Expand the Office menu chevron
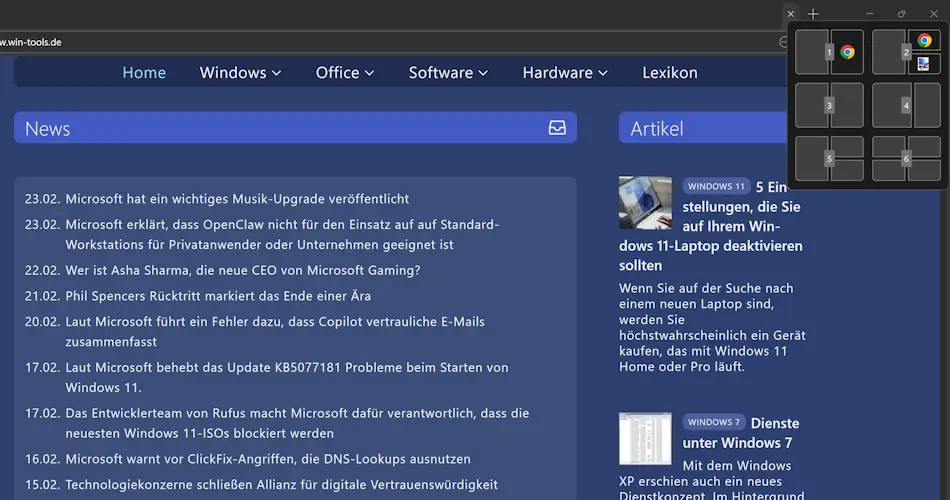 pos(370,73)
